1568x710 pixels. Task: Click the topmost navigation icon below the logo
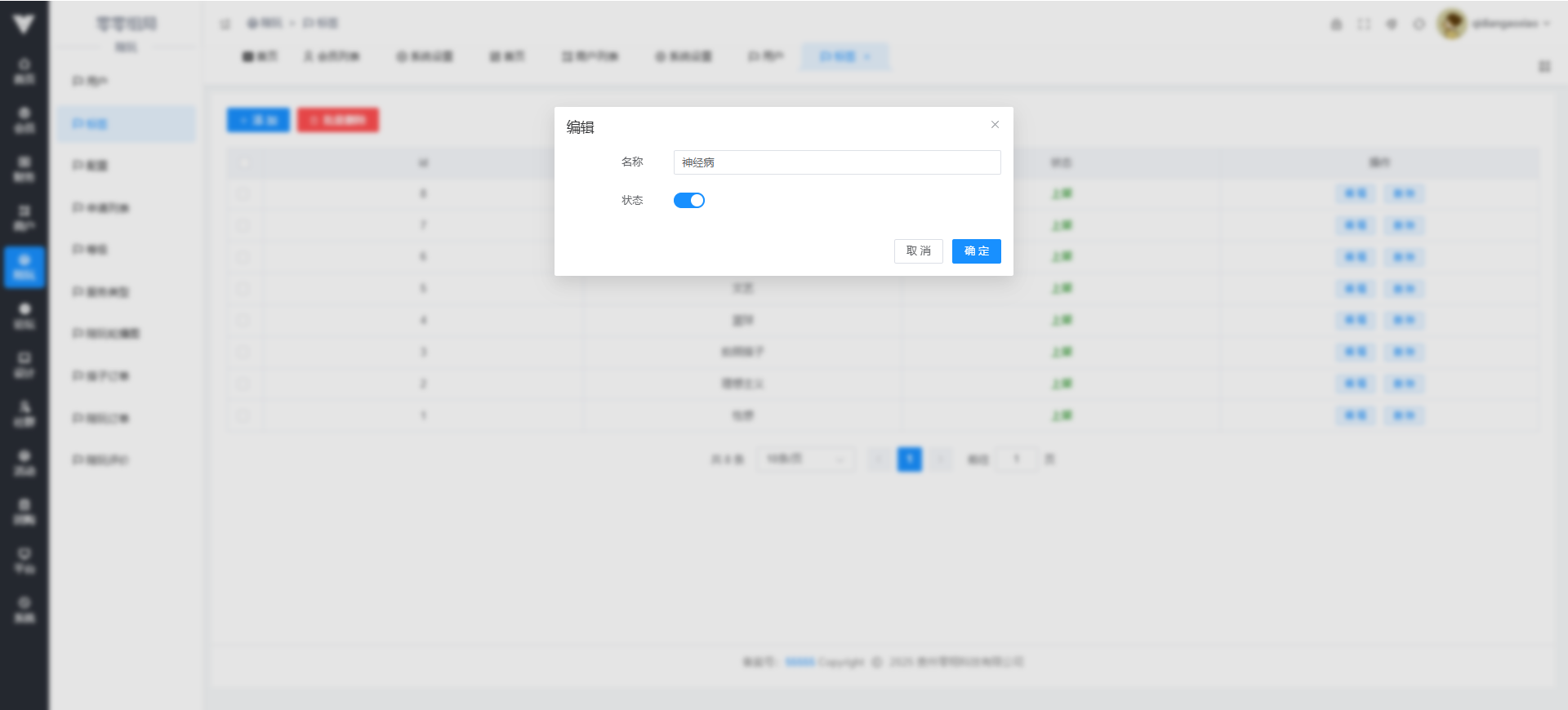pos(24,71)
